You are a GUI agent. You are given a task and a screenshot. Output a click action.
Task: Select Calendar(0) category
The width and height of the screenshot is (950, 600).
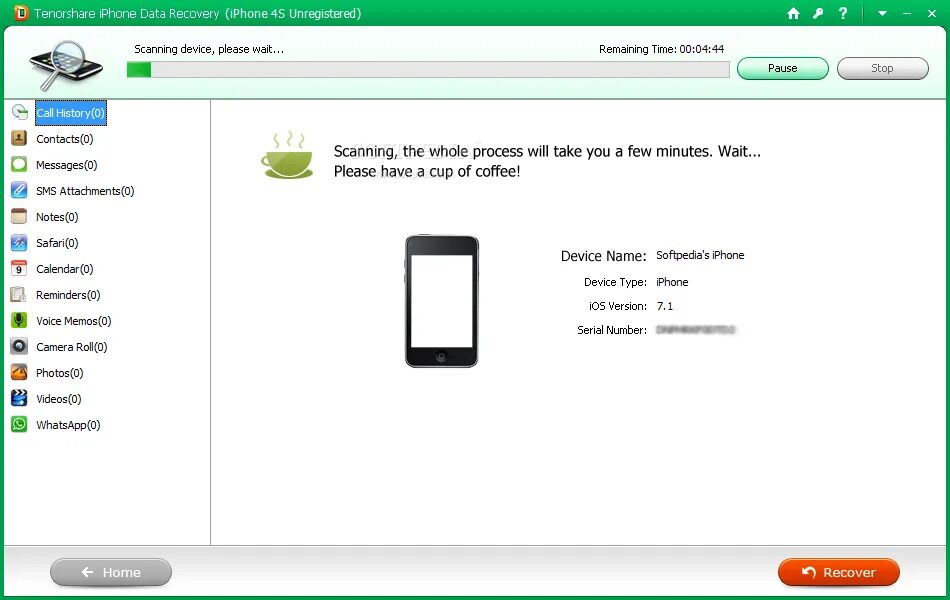click(65, 269)
